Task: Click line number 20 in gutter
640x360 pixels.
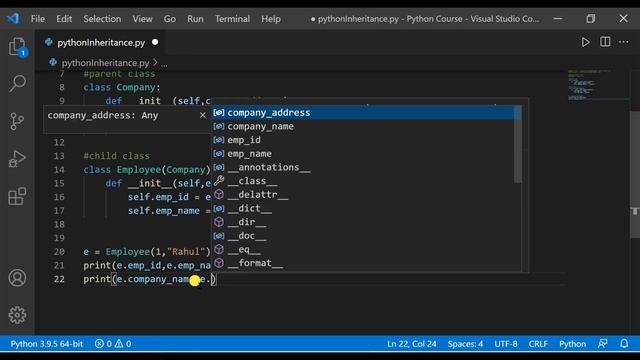Action: [x=59, y=252]
